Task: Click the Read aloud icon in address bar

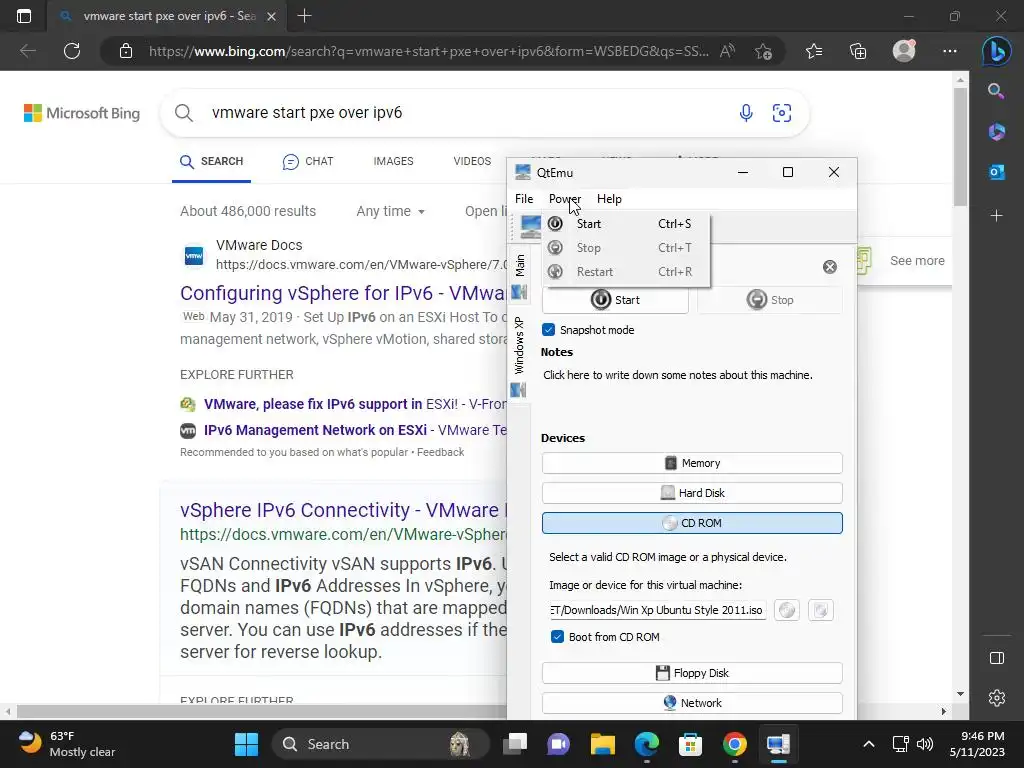Action: tap(728, 51)
